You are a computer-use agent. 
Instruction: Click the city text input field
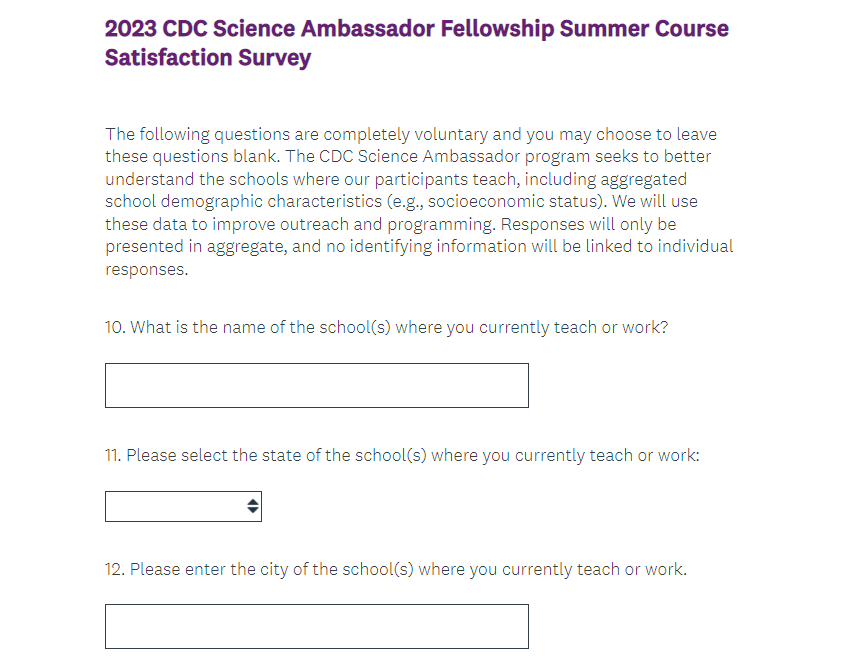click(x=316, y=626)
